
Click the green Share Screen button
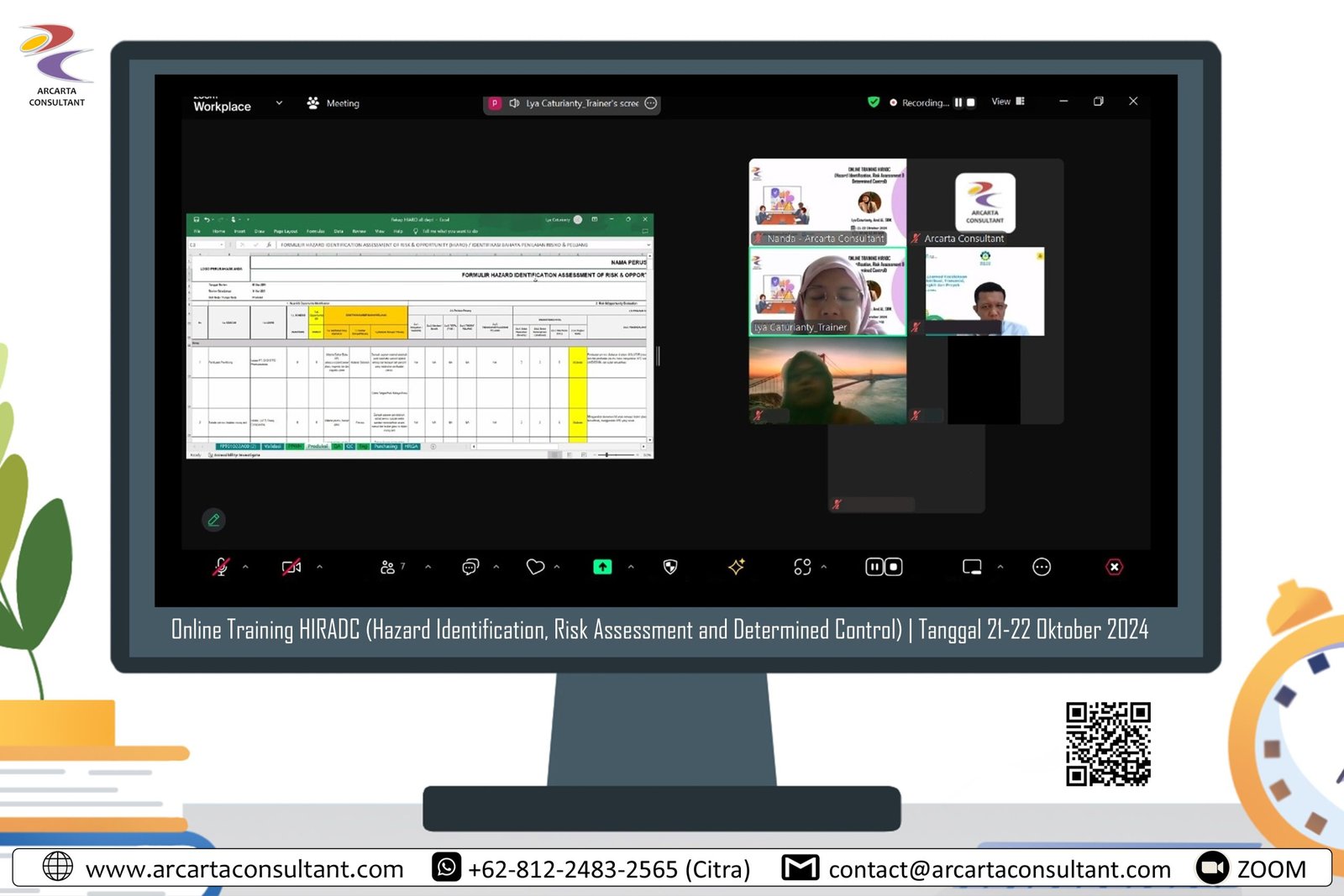[x=602, y=568]
